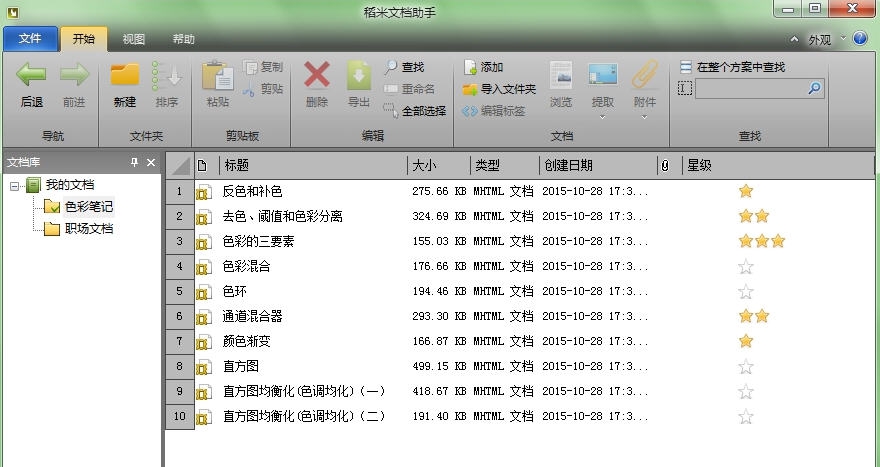Image resolution: width=880 pixels, height=467 pixels.
Task: Toggle the star rating for 直方图
Action: tap(745, 367)
